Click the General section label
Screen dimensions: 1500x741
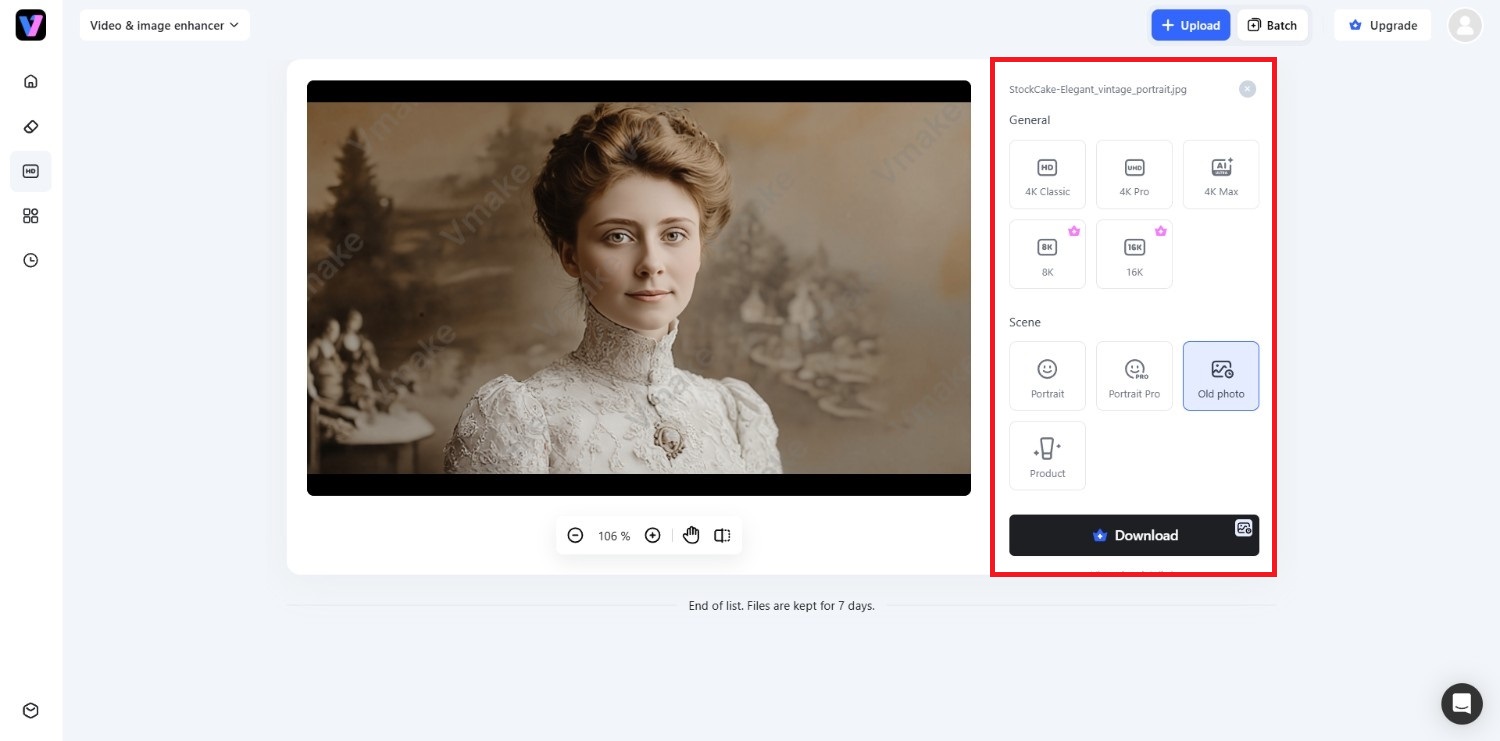point(1029,120)
